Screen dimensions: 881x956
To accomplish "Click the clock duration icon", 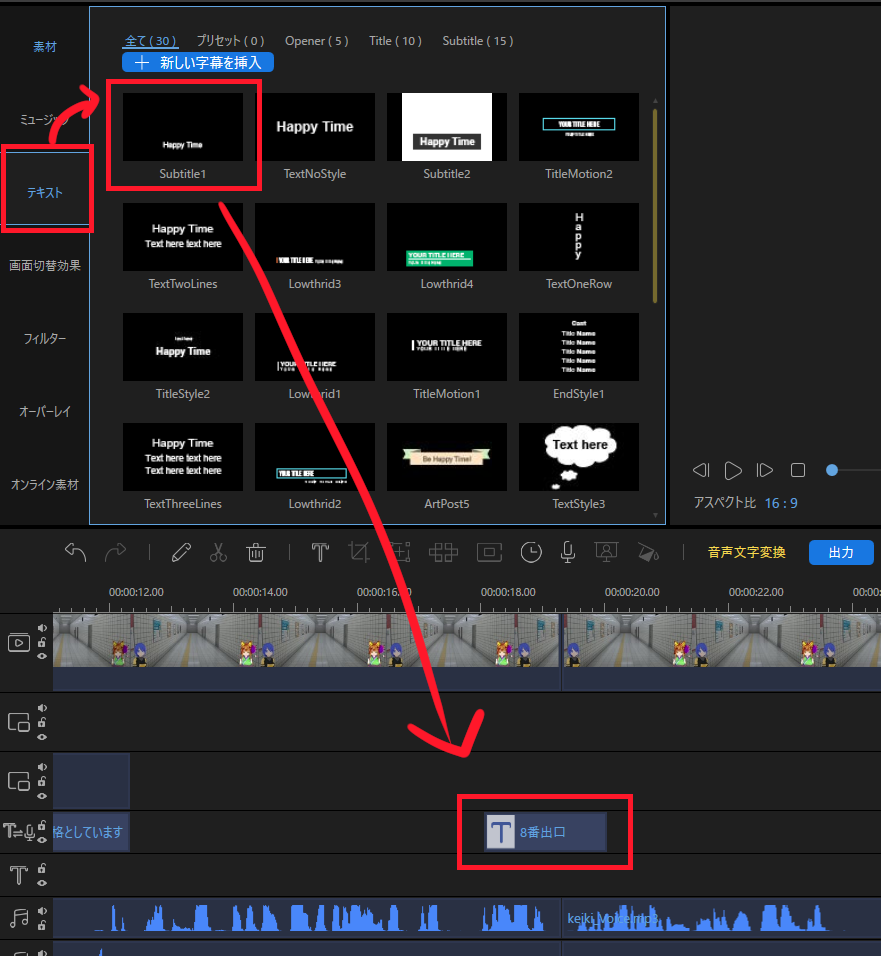I will (x=531, y=552).
